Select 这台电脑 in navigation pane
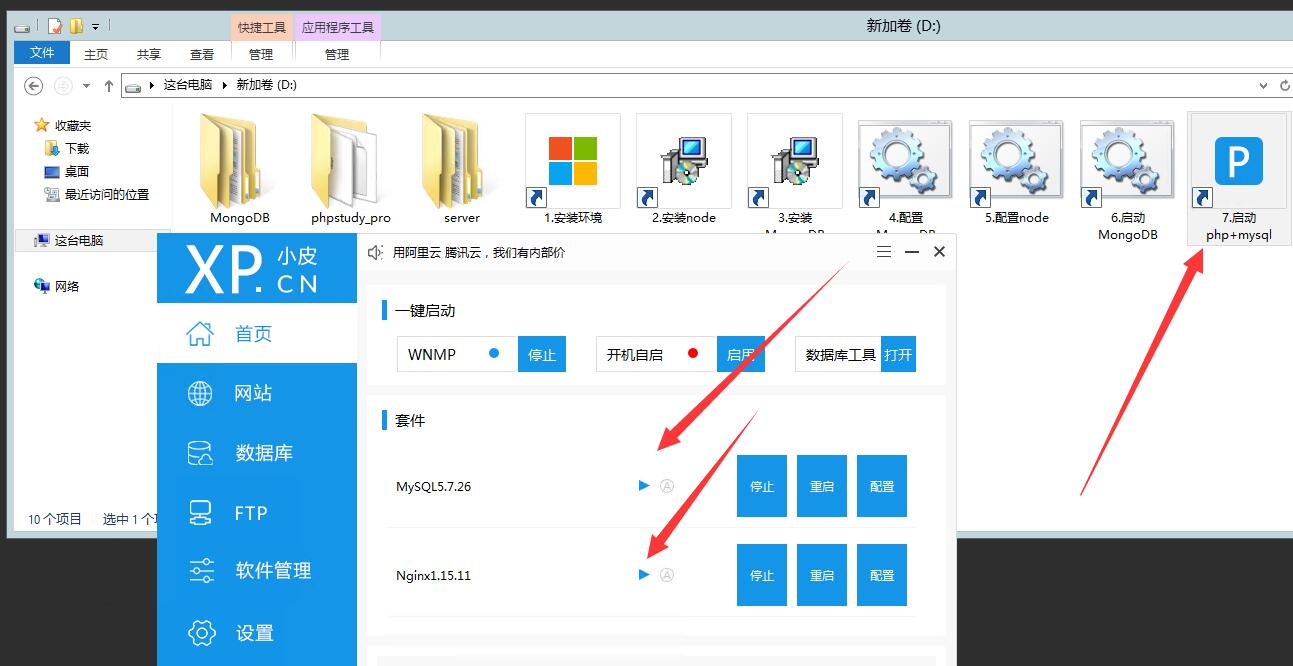Viewport: 1293px width, 666px height. click(78, 240)
